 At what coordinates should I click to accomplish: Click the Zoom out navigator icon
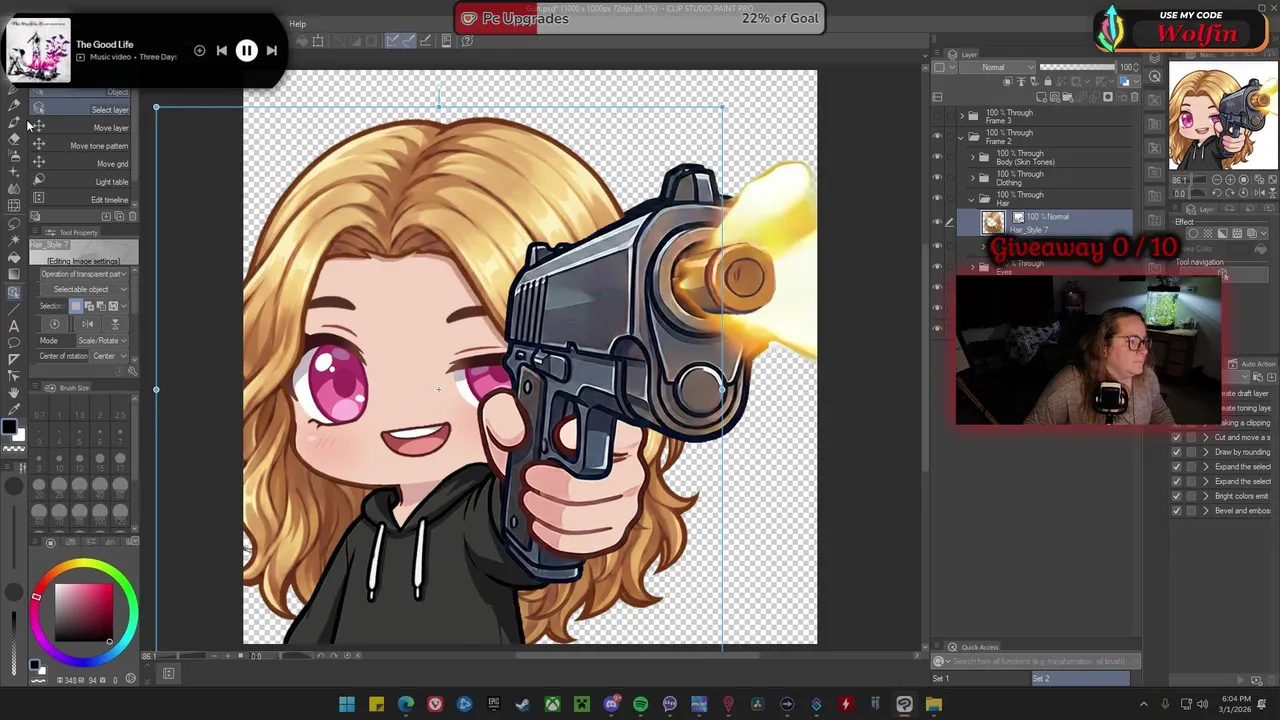tap(1217, 179)
